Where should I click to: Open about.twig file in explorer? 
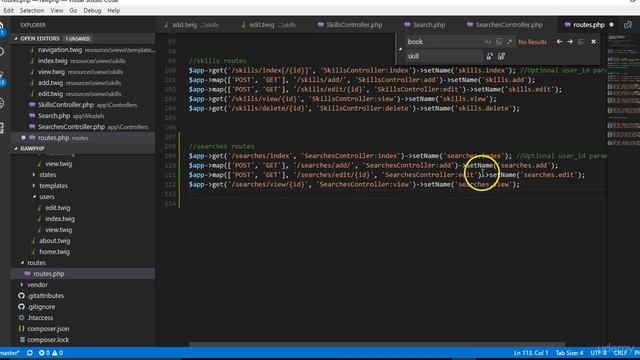click(55, 241)
